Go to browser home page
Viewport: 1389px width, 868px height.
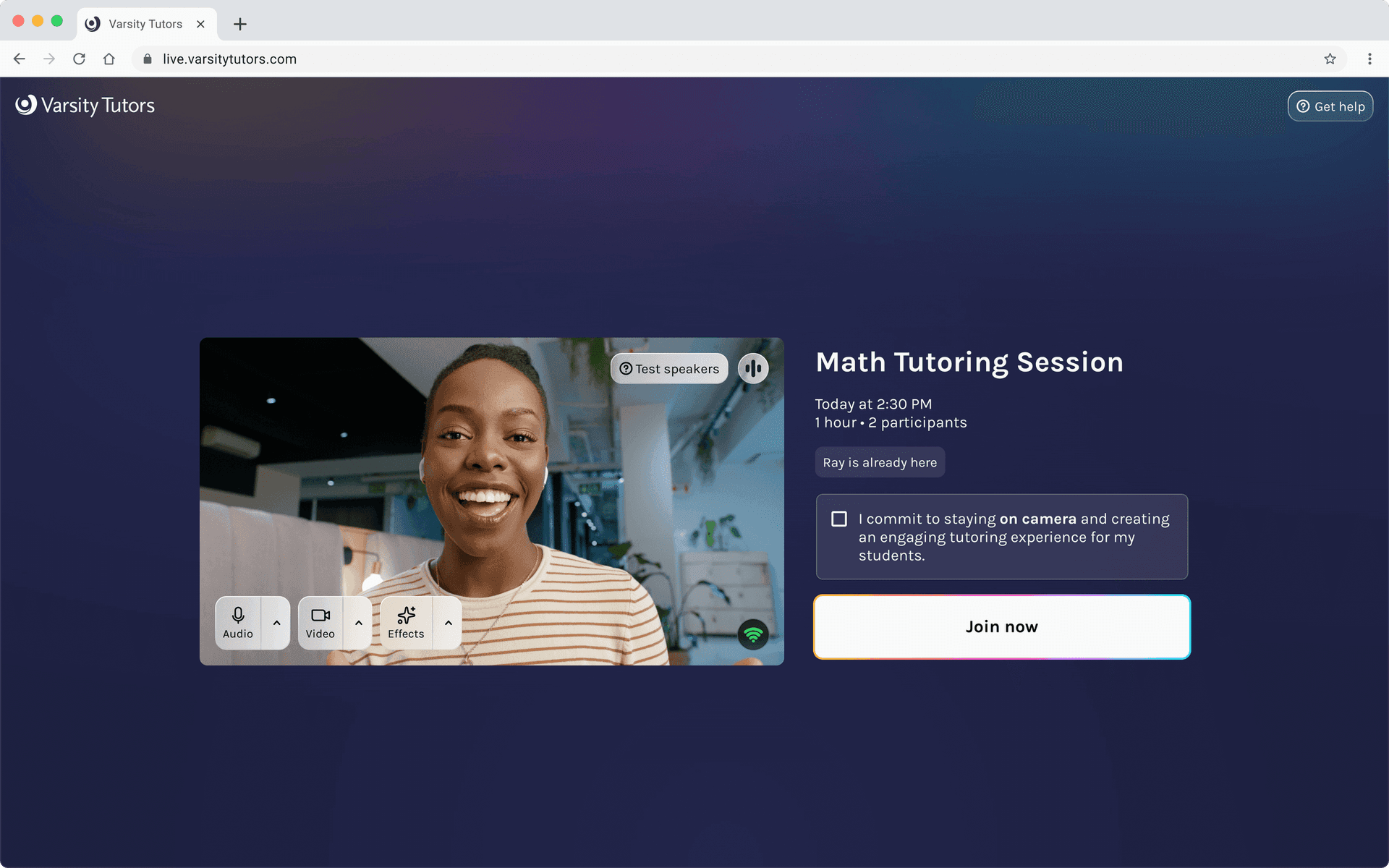tap(109, 59)
